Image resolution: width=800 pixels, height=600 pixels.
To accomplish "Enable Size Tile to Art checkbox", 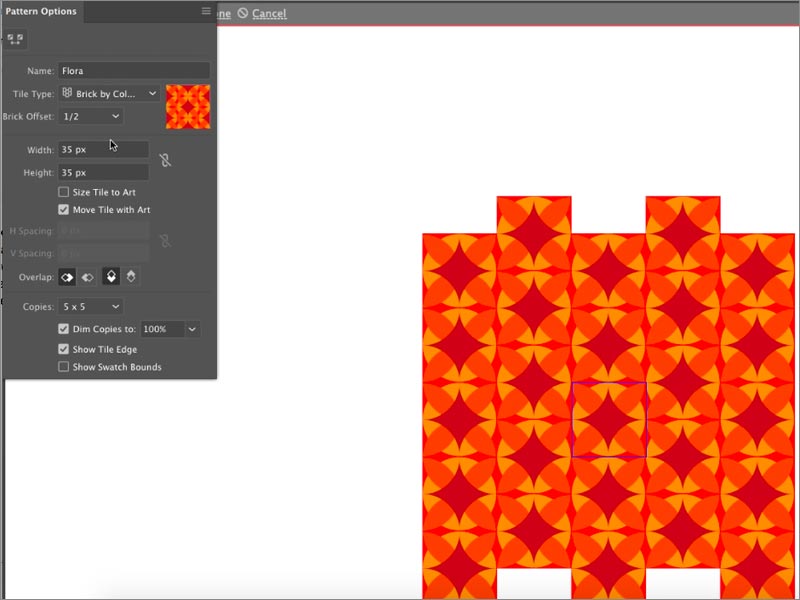I will point(64,192).
